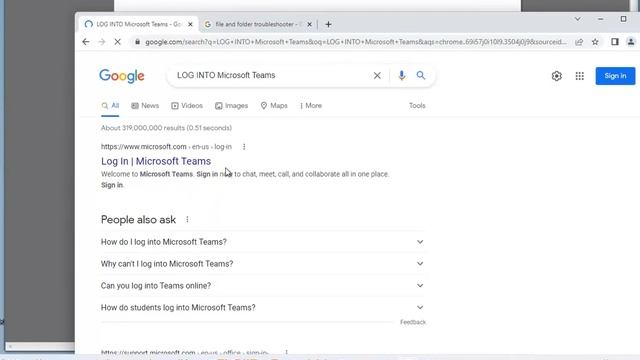
Task: Open a new tab with plus button
Action: (328, 24)
